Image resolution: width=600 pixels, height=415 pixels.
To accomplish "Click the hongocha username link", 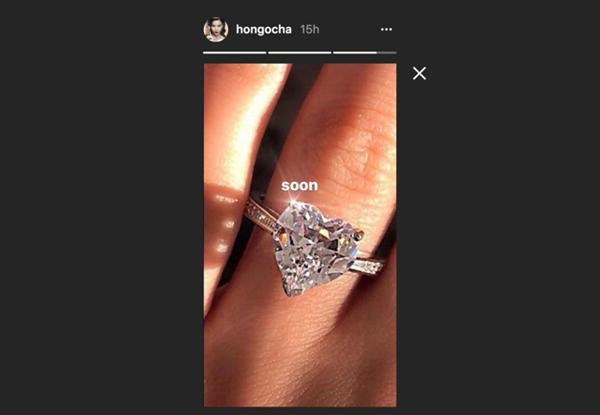I will click(x=264, y=29).
